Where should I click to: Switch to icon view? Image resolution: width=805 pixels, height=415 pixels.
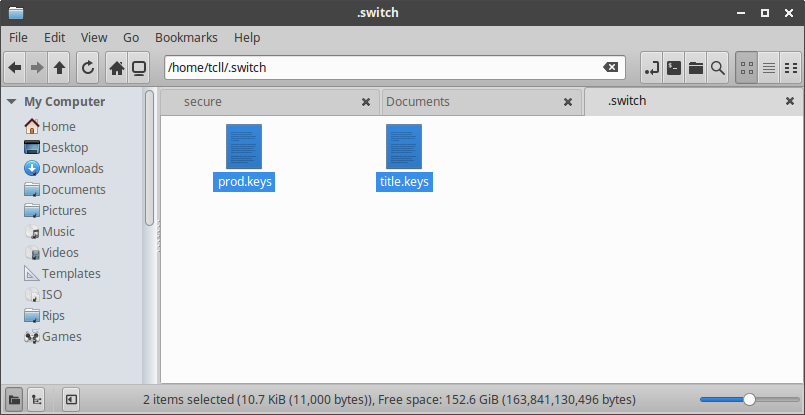coord(746,67)
